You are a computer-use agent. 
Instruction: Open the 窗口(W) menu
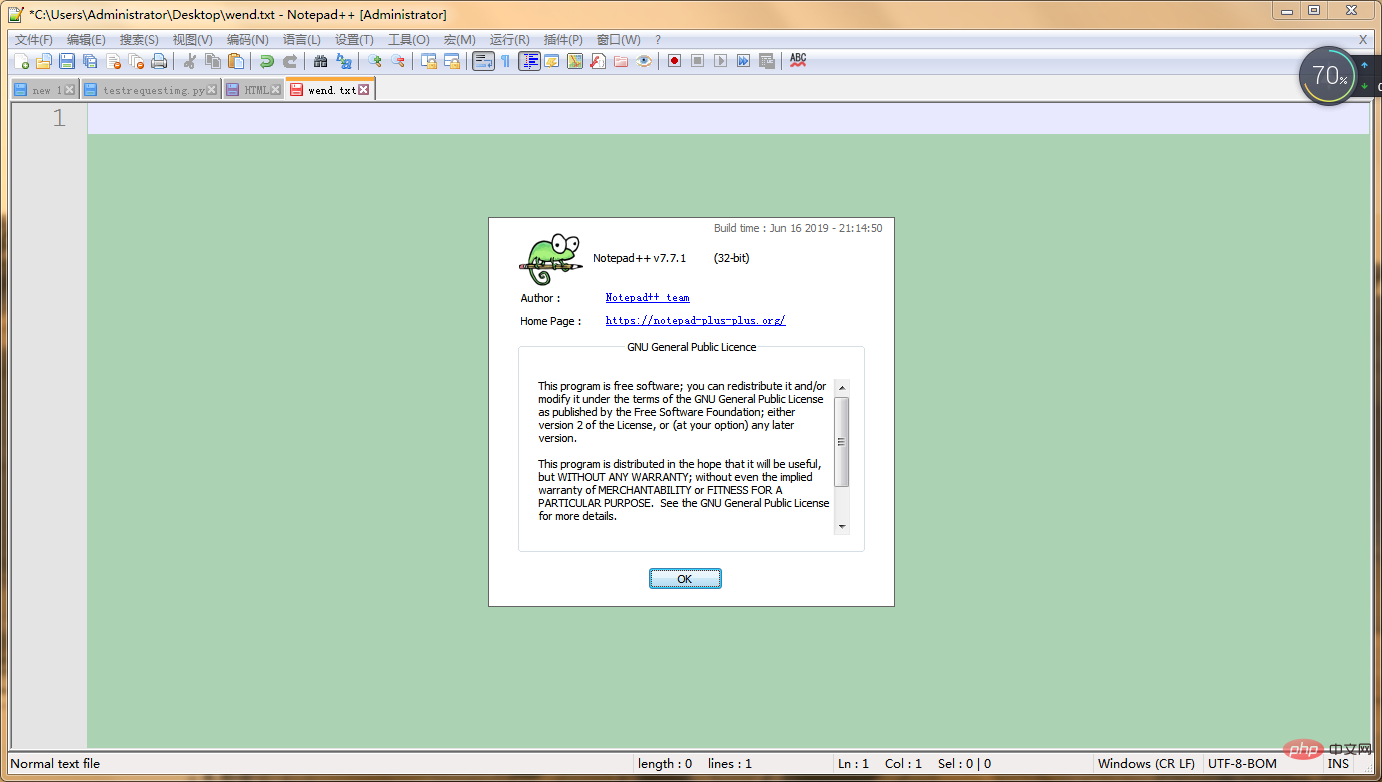click(x=618, y=40)
